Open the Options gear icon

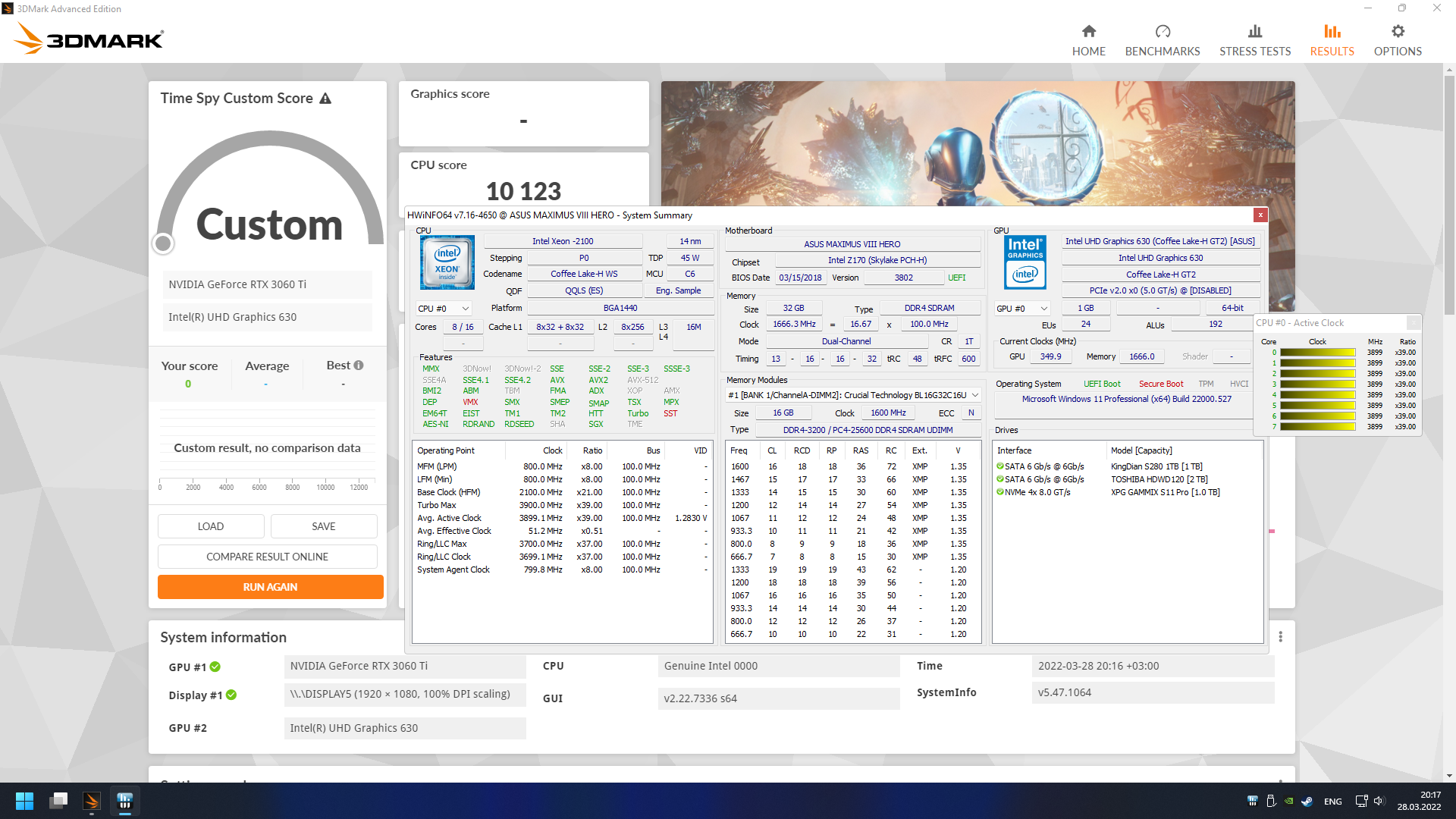pos(1397,31)
